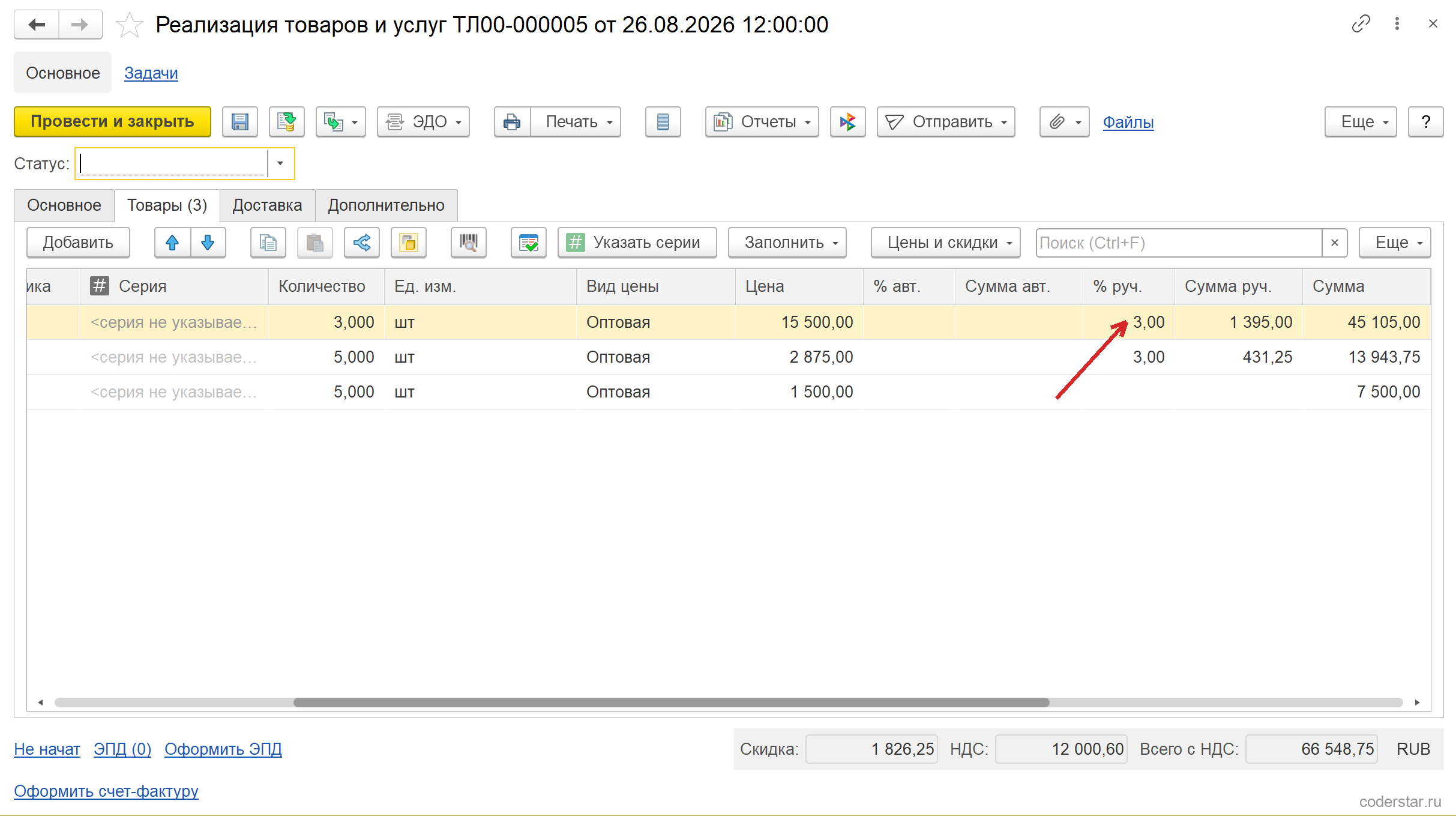Click Провести и закрыть button
The image size is (1456, 816).
pos(112,122)
